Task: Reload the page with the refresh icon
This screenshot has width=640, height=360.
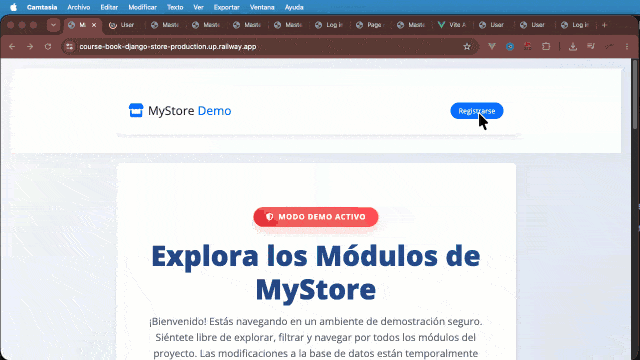Action: [x=48, y=47]
